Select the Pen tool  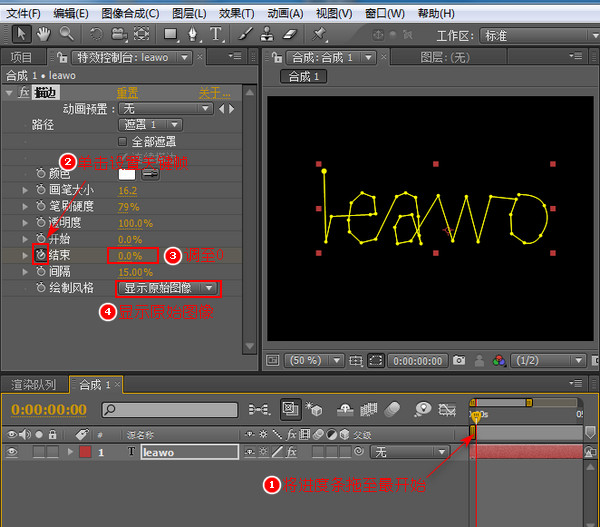(193, 34)
